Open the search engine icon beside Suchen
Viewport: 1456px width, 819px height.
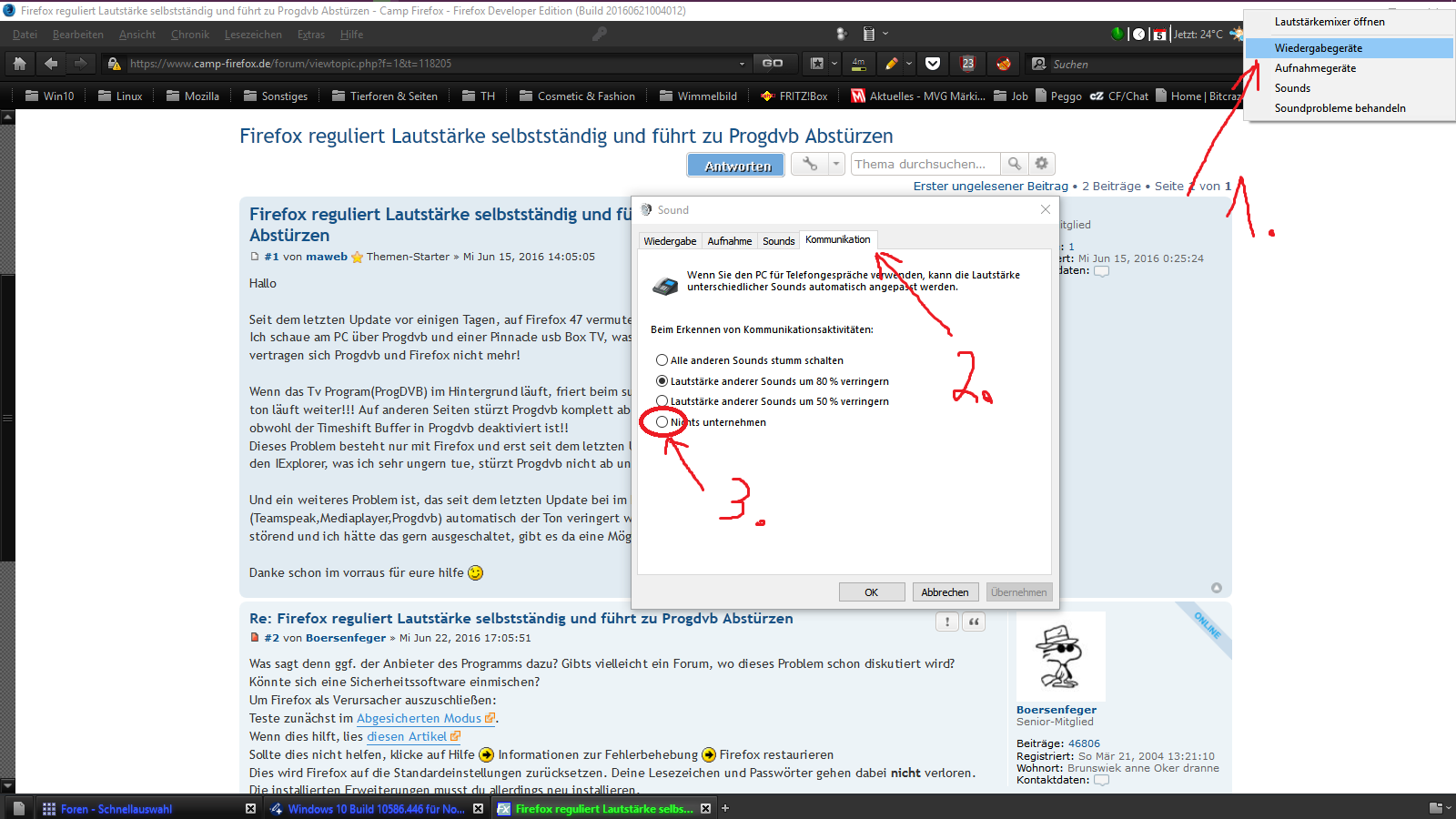1038,64
